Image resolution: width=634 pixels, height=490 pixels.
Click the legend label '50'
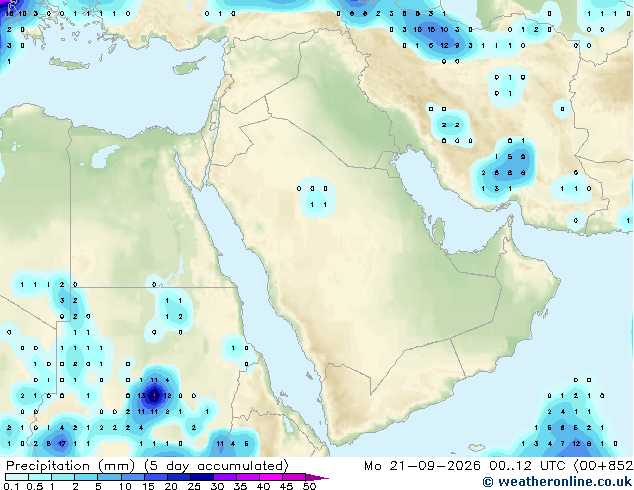[x=310, y=486]
